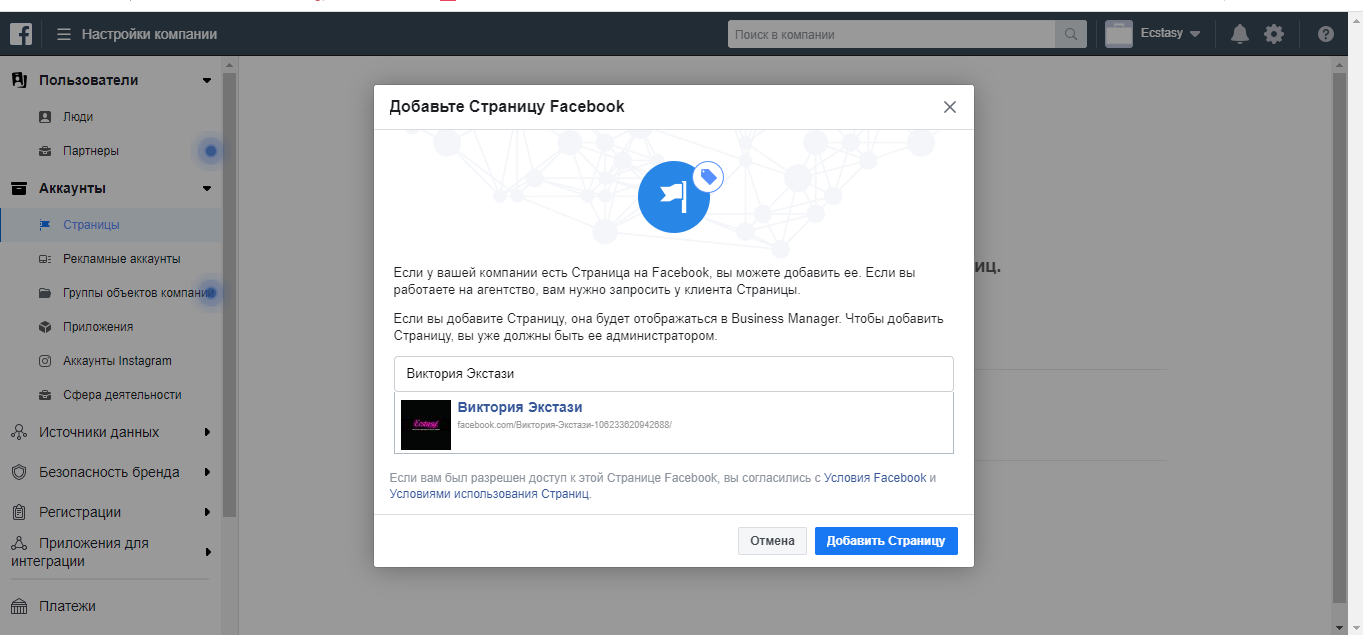The height and width of the screenshot is (635, 1363).
Task: Collapse the Аккаунты section arrow
Action: tap(207, 188)
